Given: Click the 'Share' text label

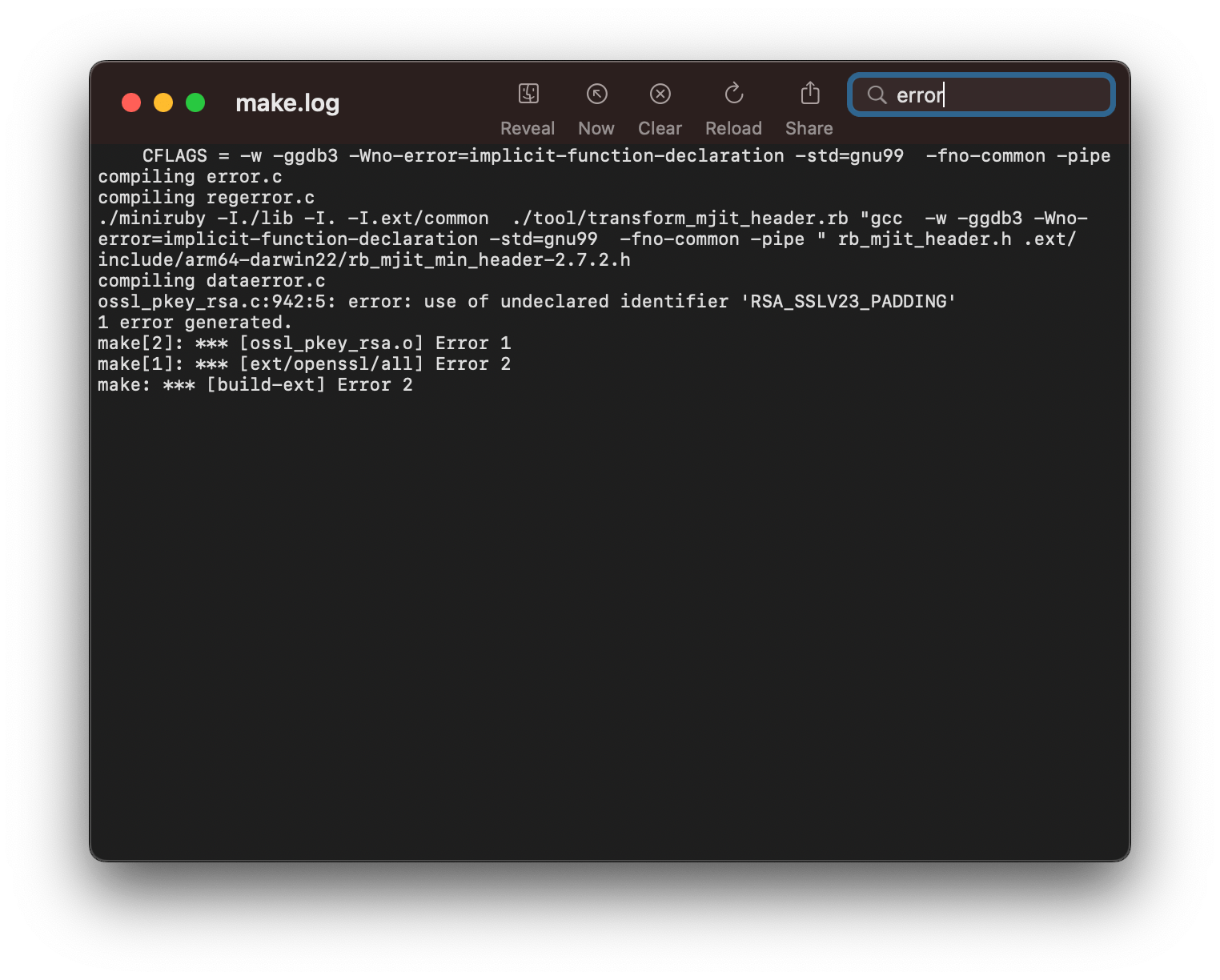Looking at the screenshot, I should (x=809, y=127).
